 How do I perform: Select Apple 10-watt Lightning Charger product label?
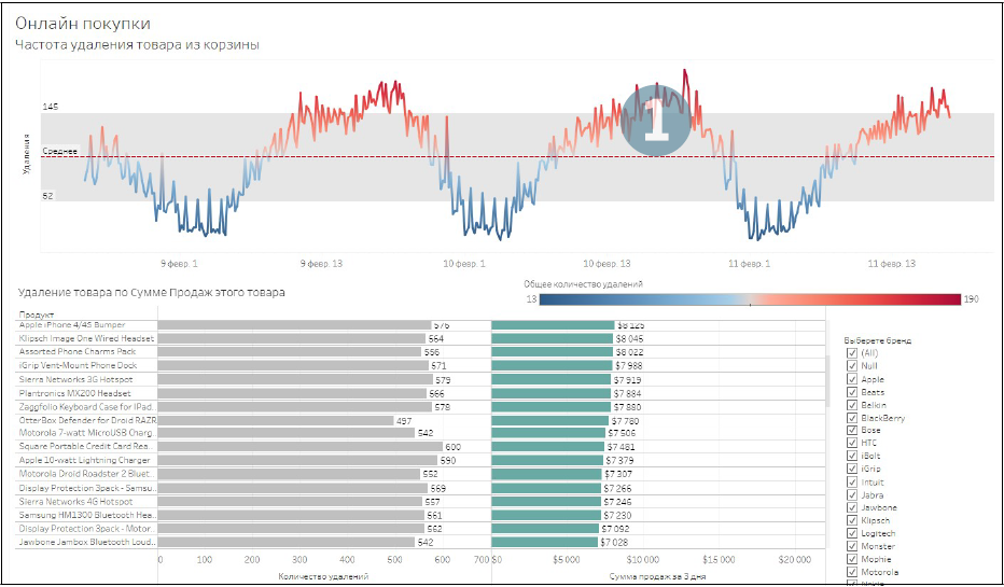(86, 461)
